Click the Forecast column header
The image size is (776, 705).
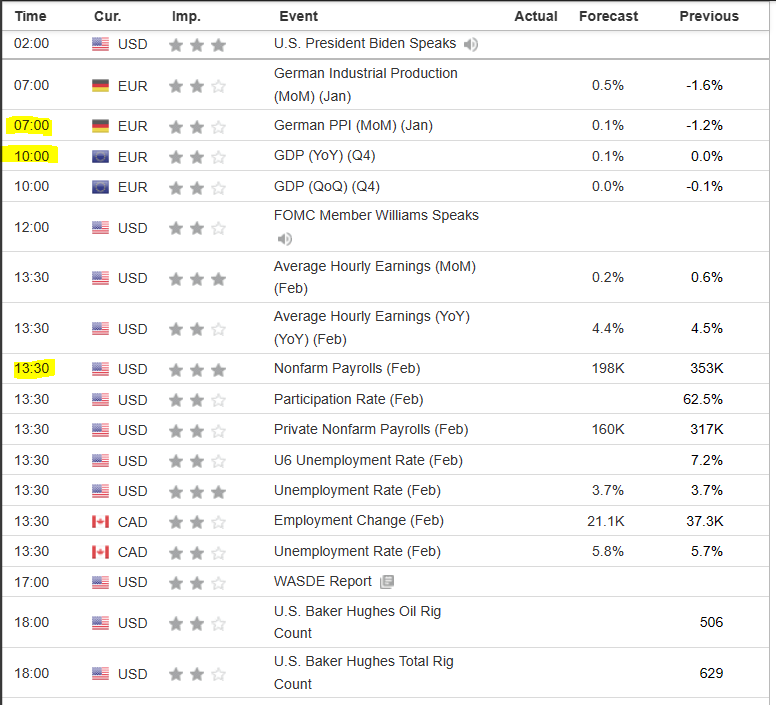pos(608,16)
